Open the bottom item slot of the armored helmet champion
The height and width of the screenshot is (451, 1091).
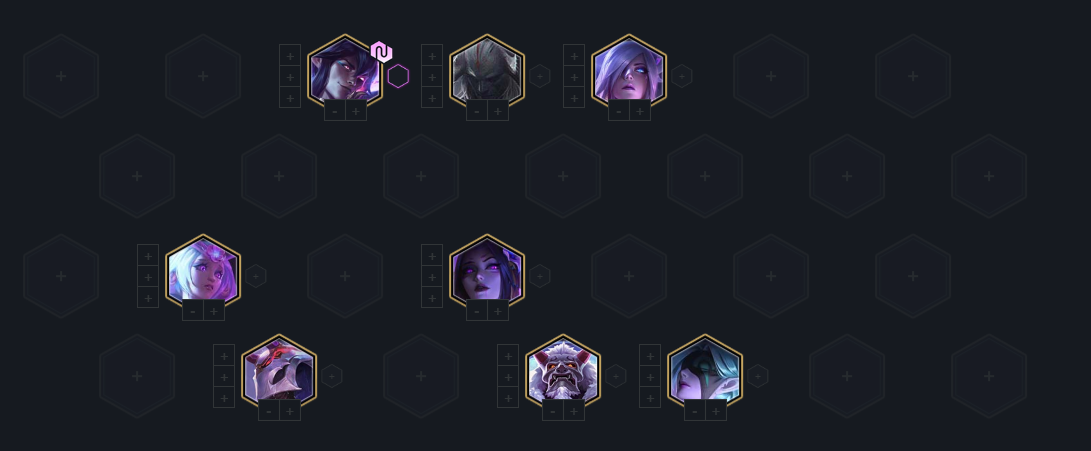pos(224,397)
